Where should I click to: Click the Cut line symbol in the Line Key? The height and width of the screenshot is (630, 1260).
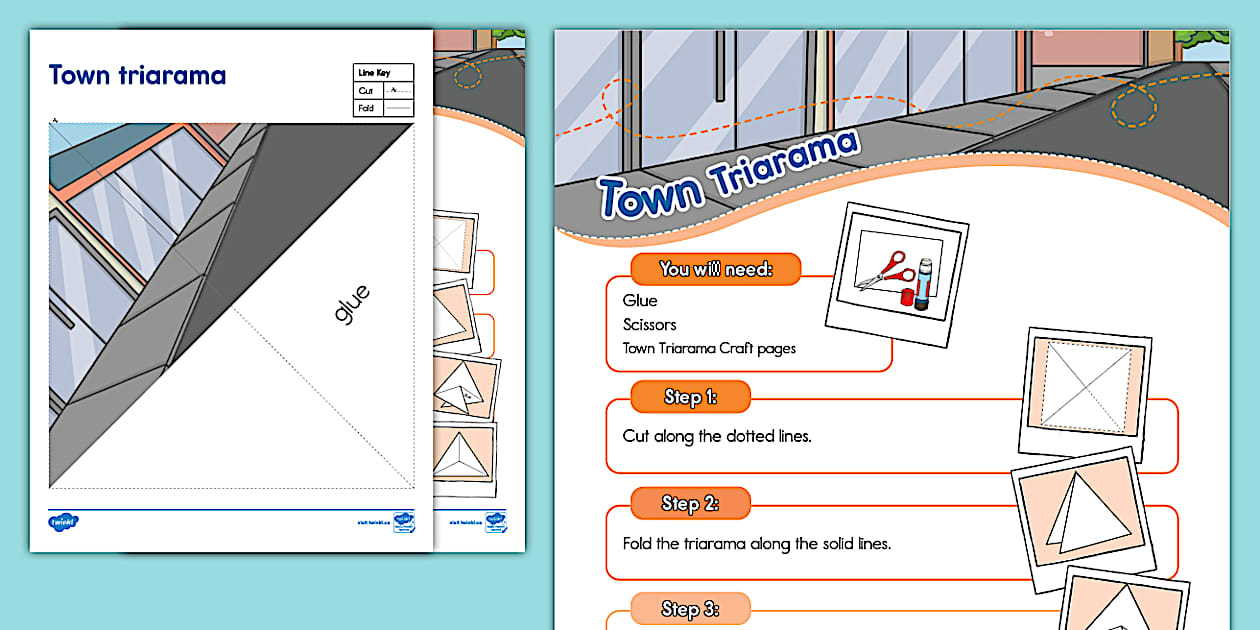click(398, 91)
